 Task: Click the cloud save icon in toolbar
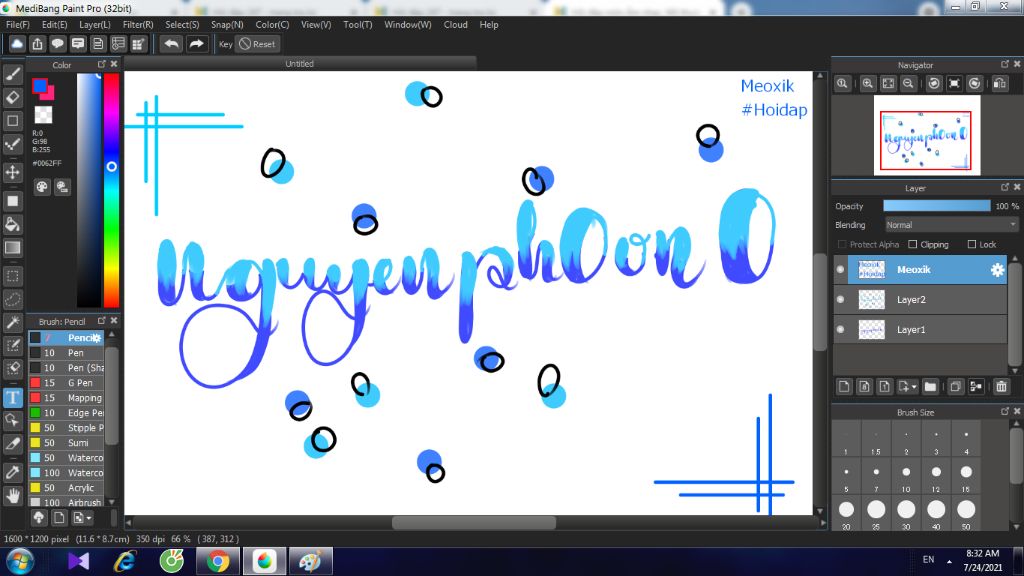coord(17,44)
